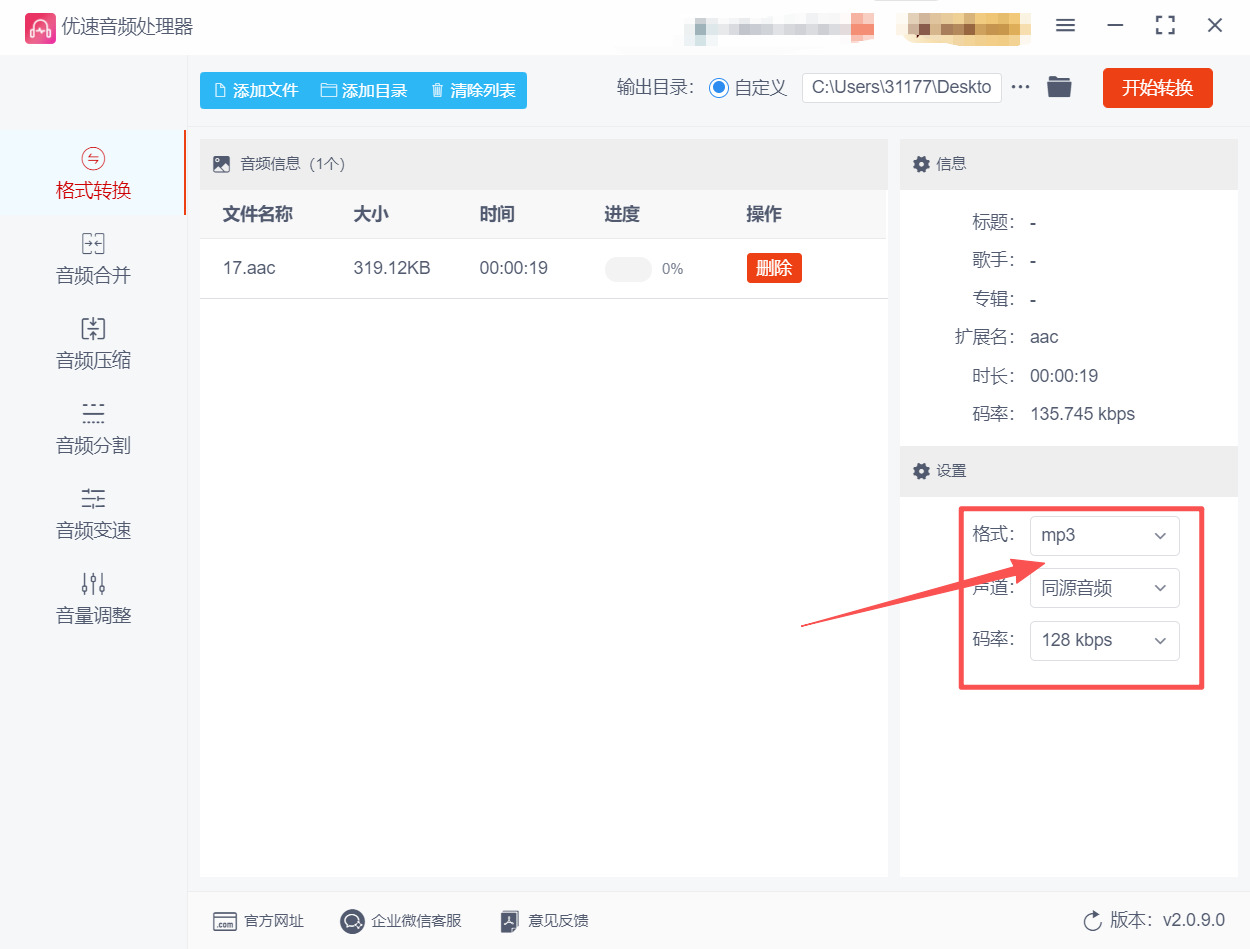This screenshot has height=949, width=1250.
Task: Click the output directory path input field
Action: [x=900, y=87]
